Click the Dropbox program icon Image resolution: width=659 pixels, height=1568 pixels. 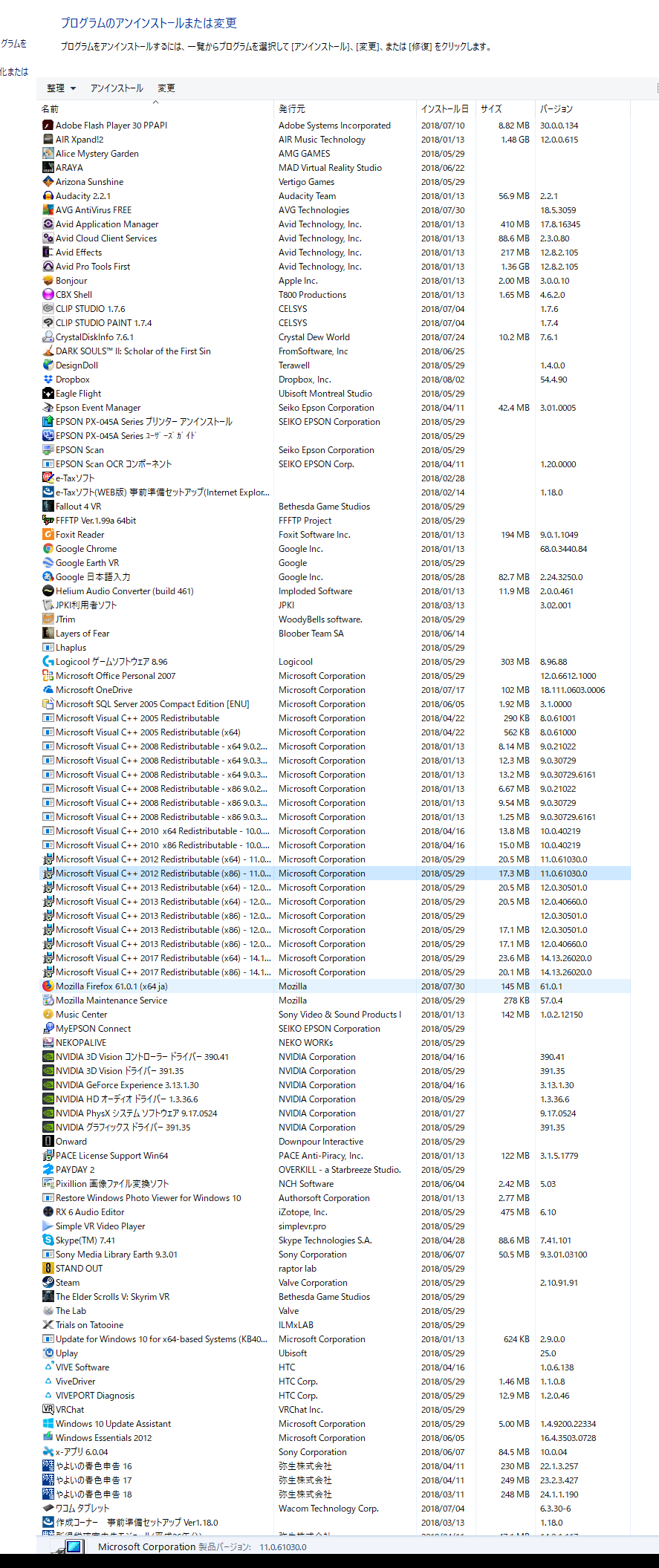48,380
